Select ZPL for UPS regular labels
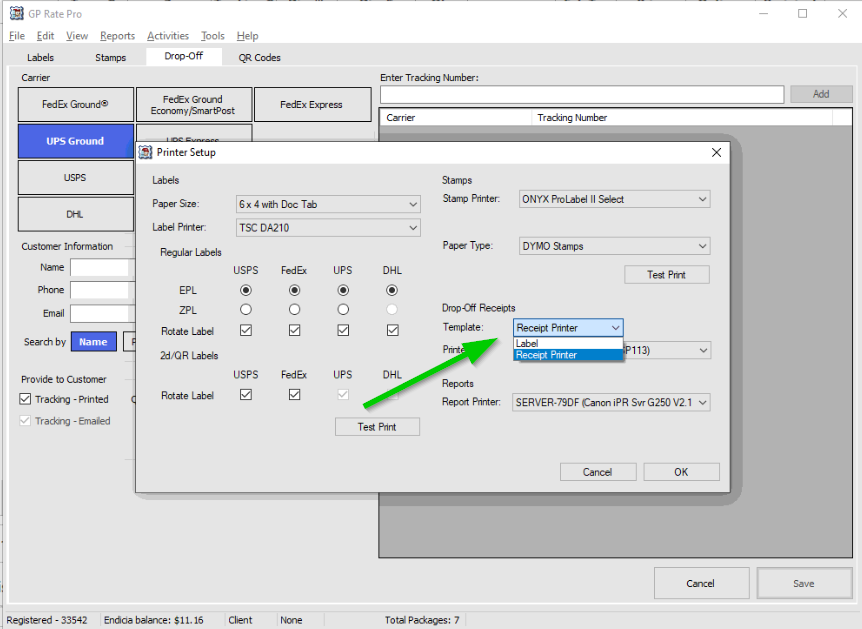The height and width of the screenshot is (629, 862). 343,310
